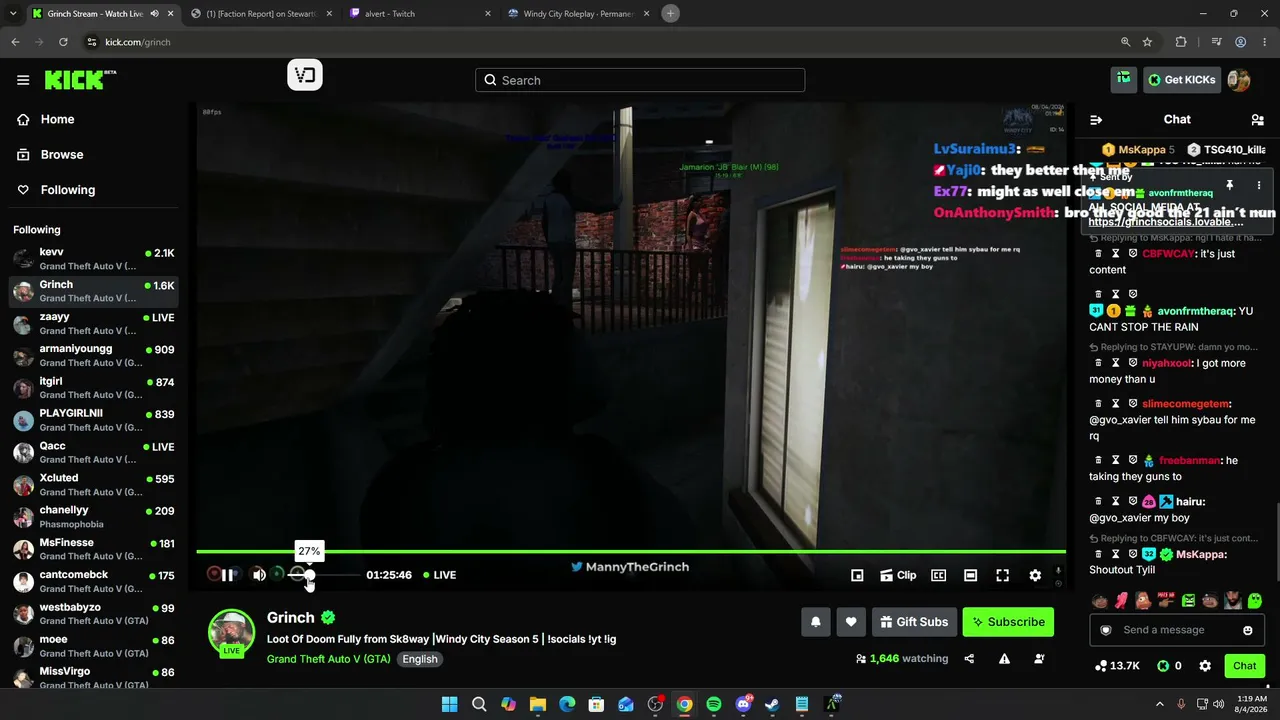
Task: Open the 13.7K channel points menu
Action: click(x=1117, y=666)
